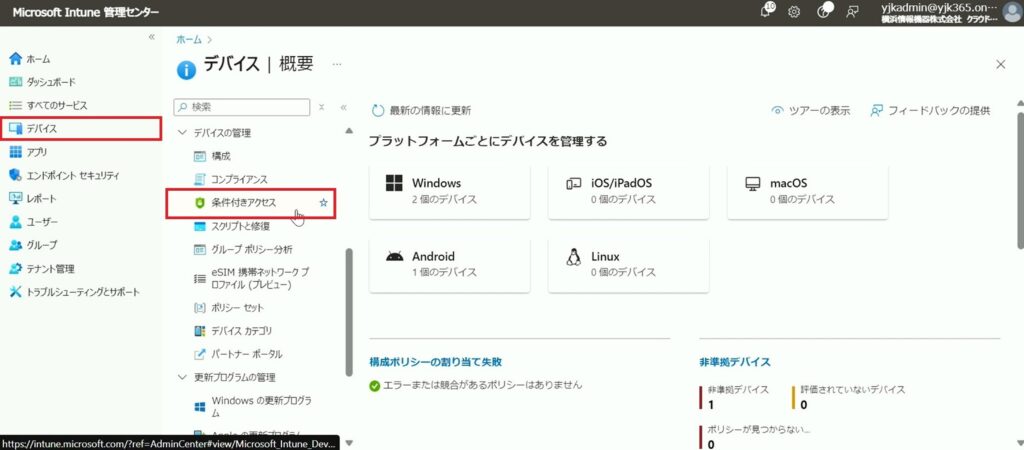Screen dimensions: 1024x450
Task: Open the user account avatar
Action: click(1012, 12)
